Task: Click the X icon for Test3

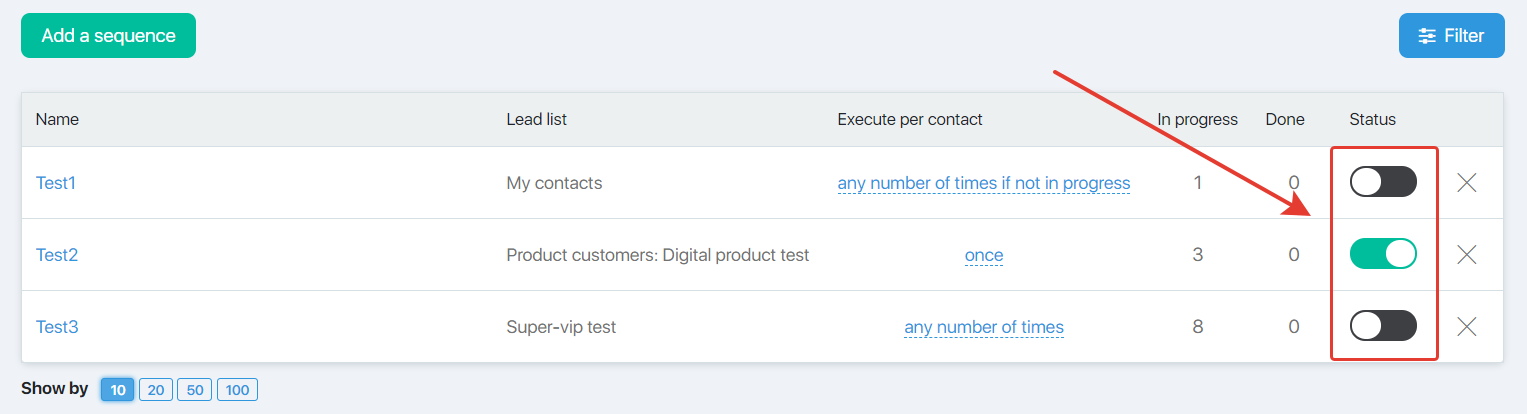Action: pyautogui.click(x=1467, y=327)
